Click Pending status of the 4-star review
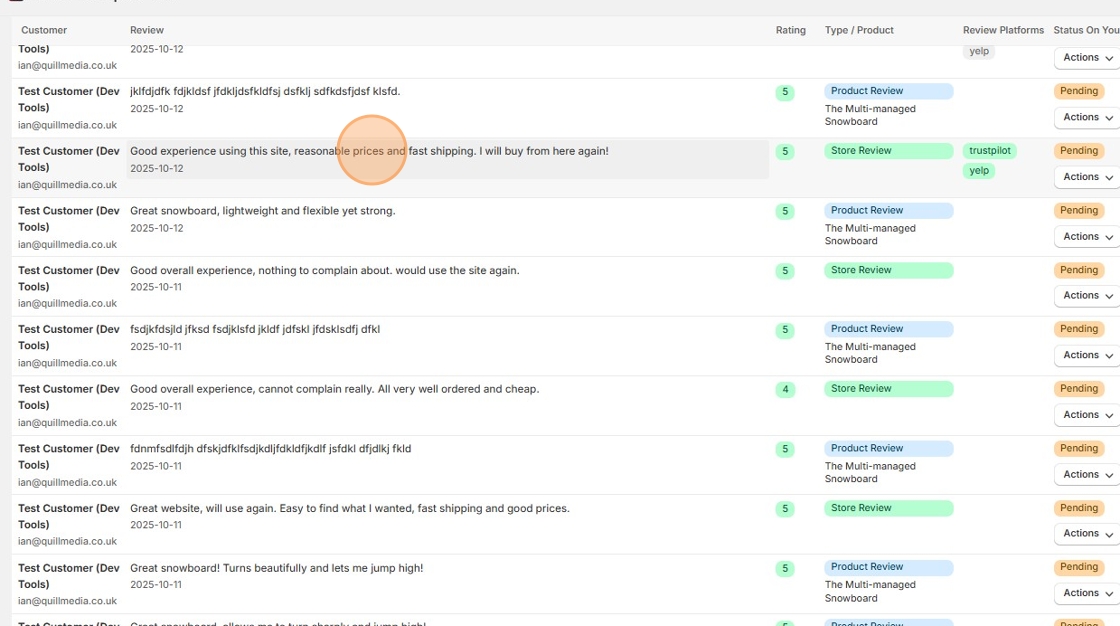This screenshot has width=1120, height=626. (1079, 389)
